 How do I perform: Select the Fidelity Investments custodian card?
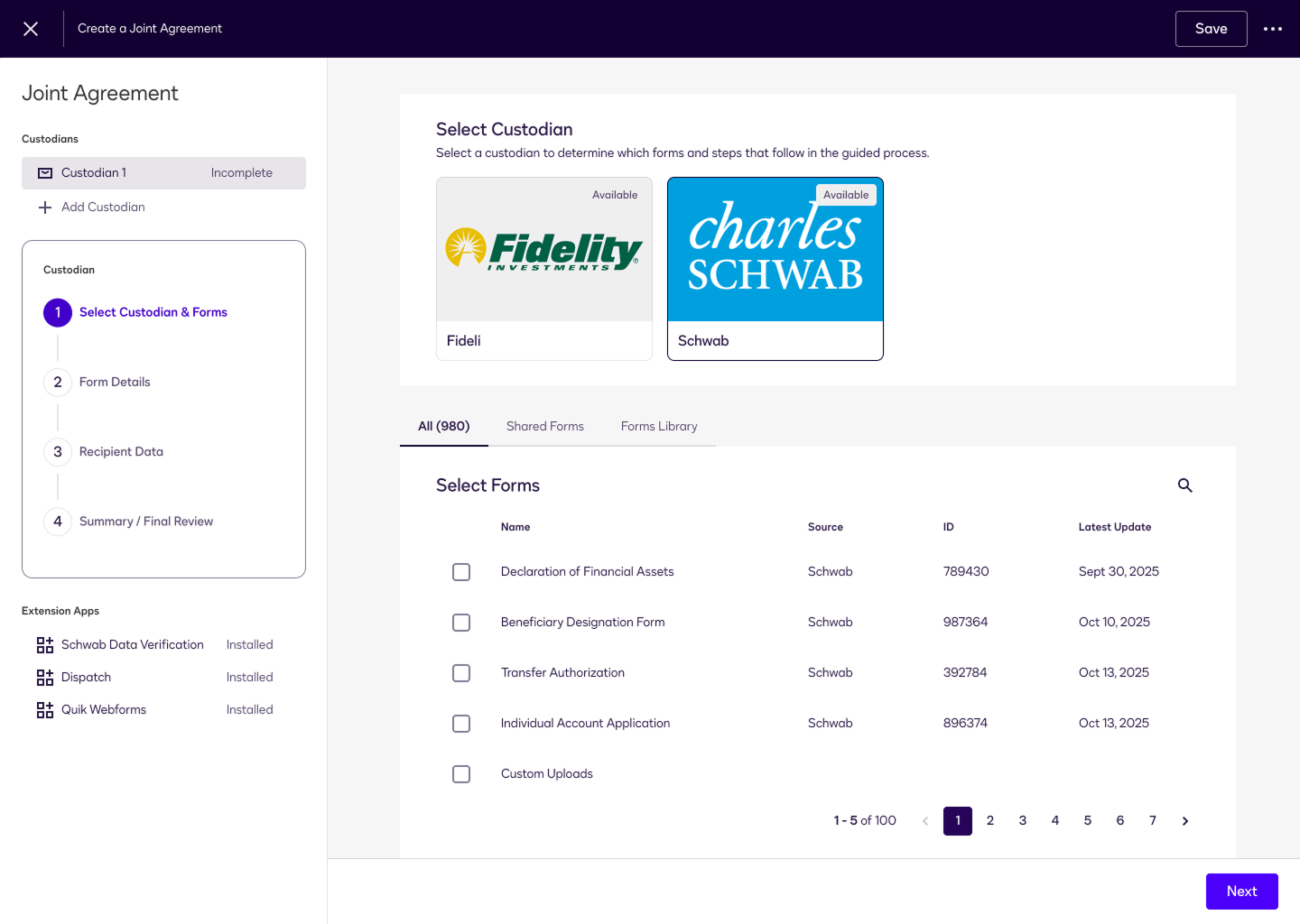click(x=544, y=269)
